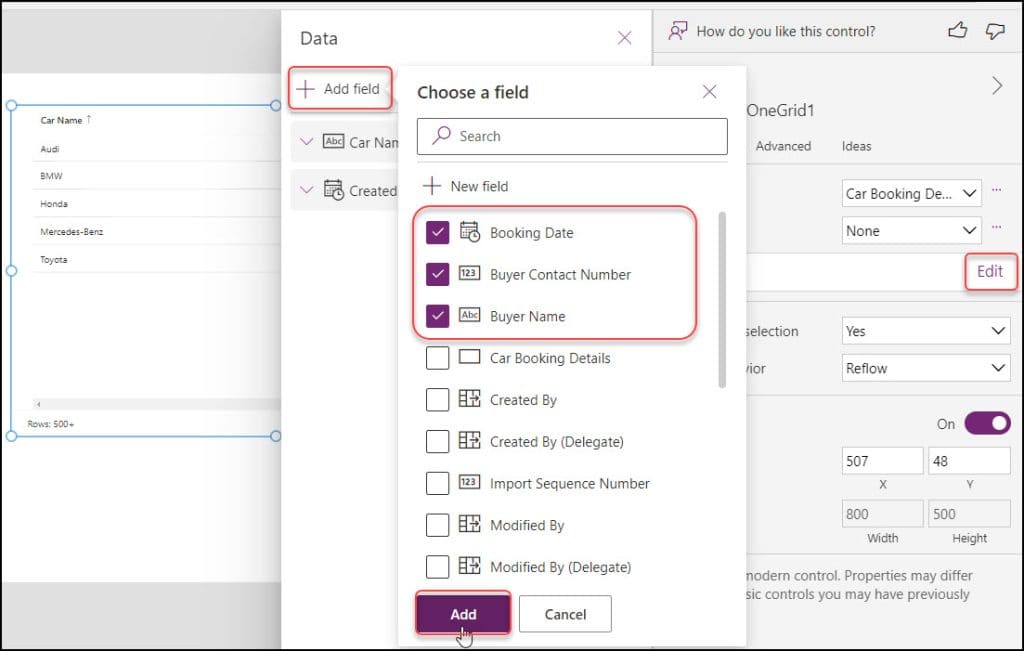
Task: Click the Car Name sort arrow
Action: 89,119
